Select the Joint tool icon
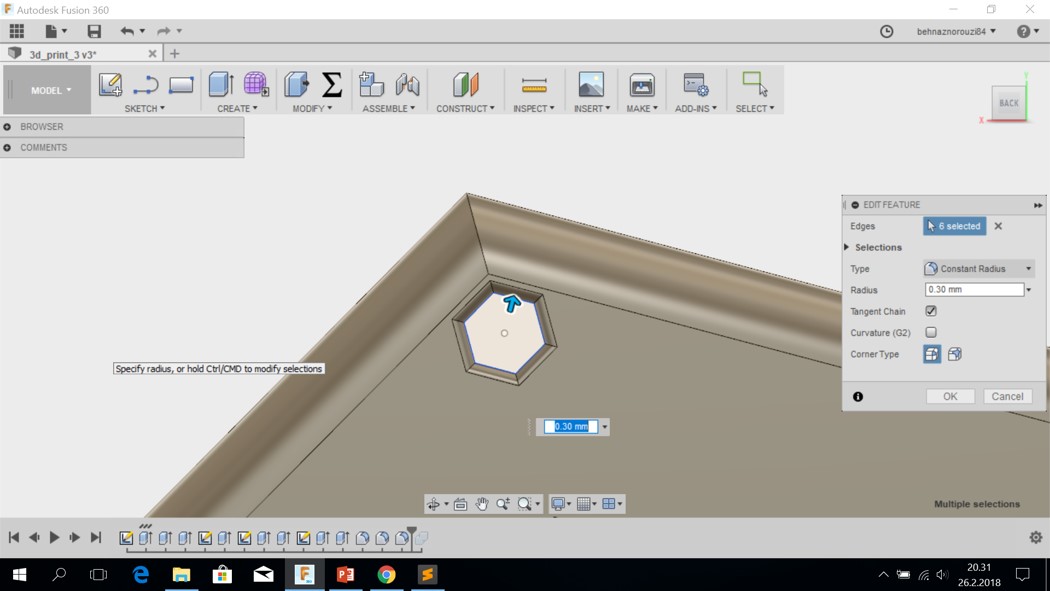This screenshot has width=1050, height=591. (407, 85)
